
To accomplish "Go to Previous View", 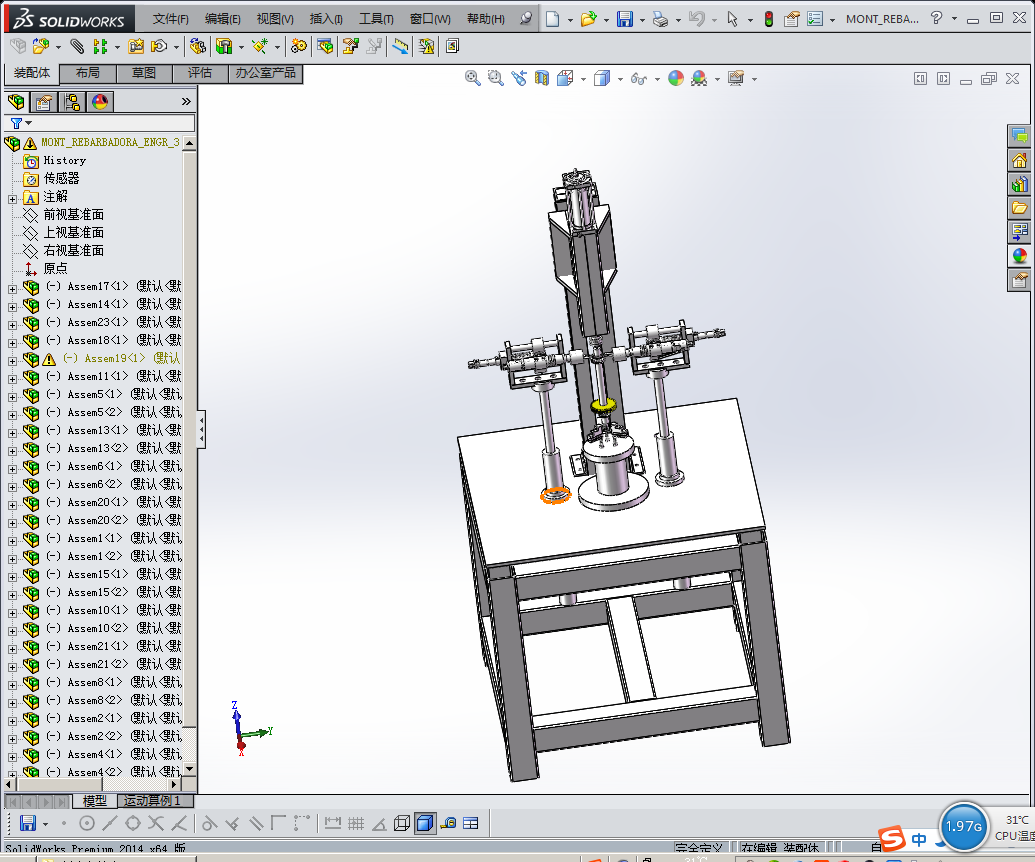I will click(519, 78).
